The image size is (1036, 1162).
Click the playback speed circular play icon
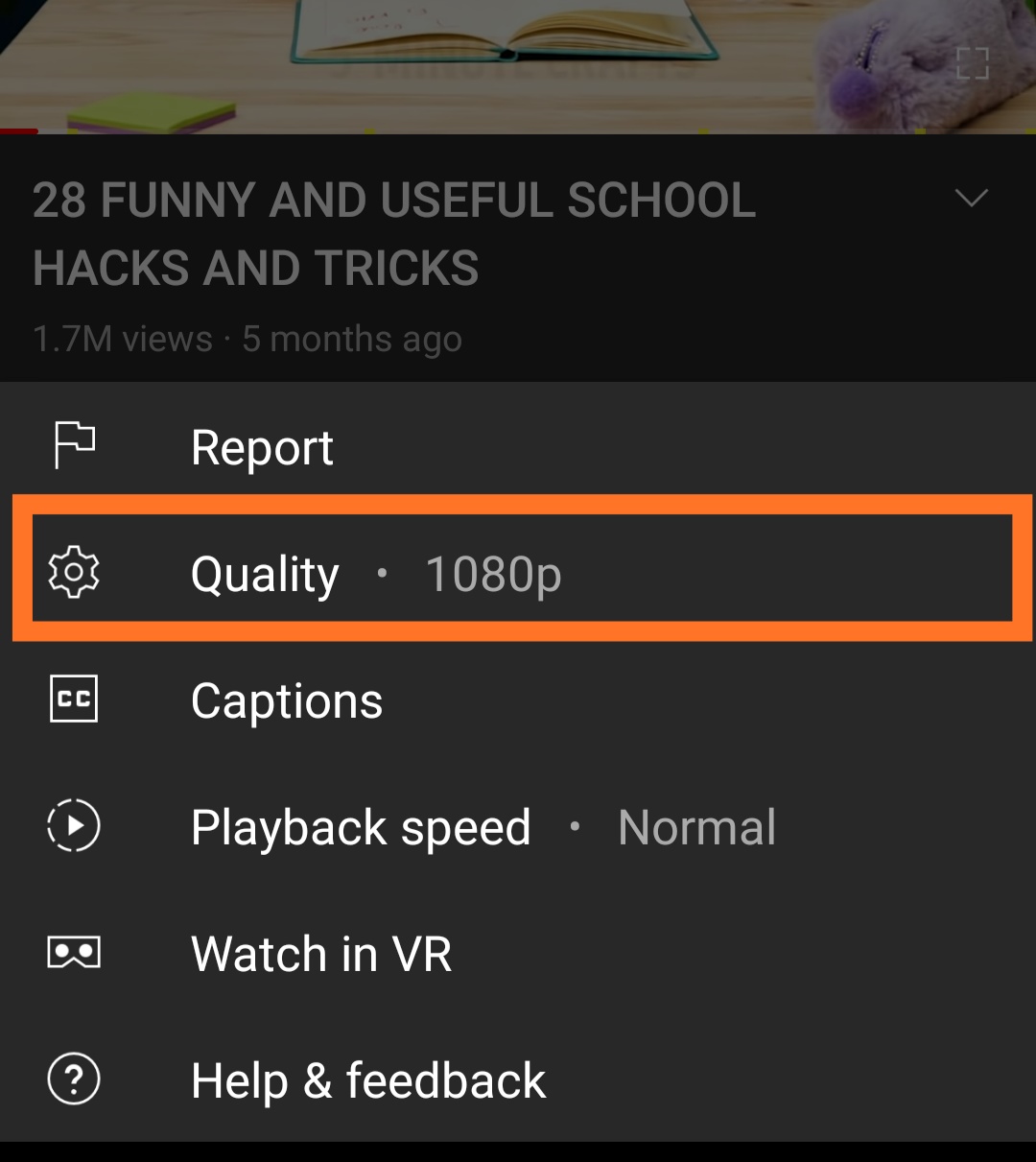[74, 825]
